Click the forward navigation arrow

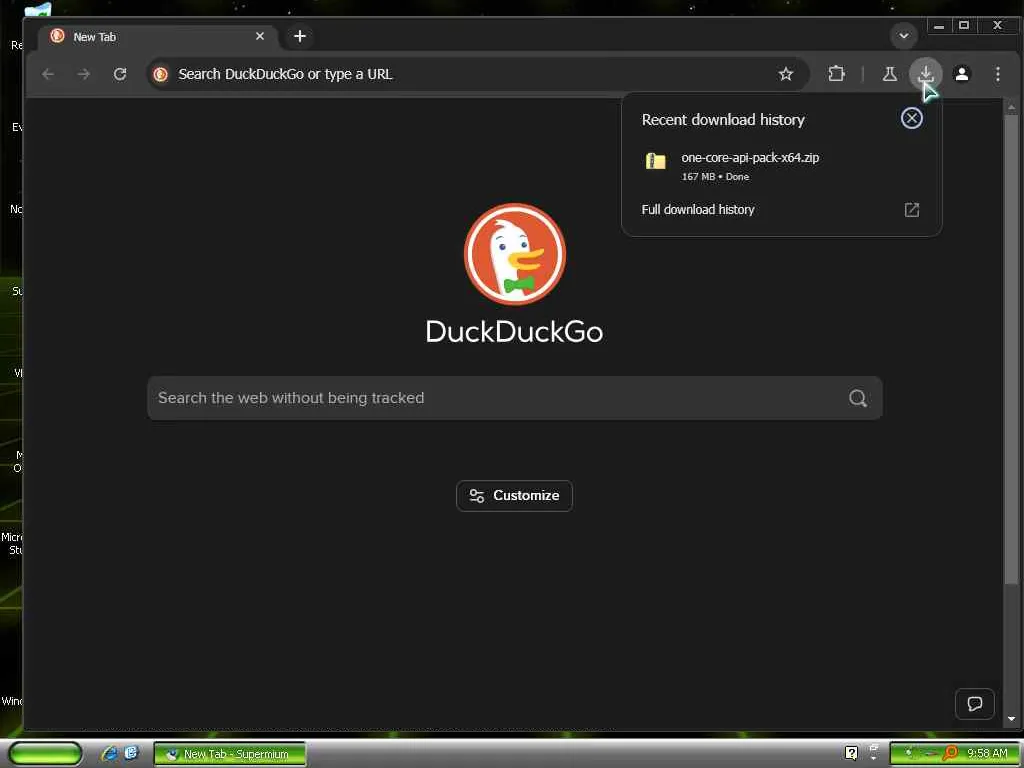tap(84, 74)
